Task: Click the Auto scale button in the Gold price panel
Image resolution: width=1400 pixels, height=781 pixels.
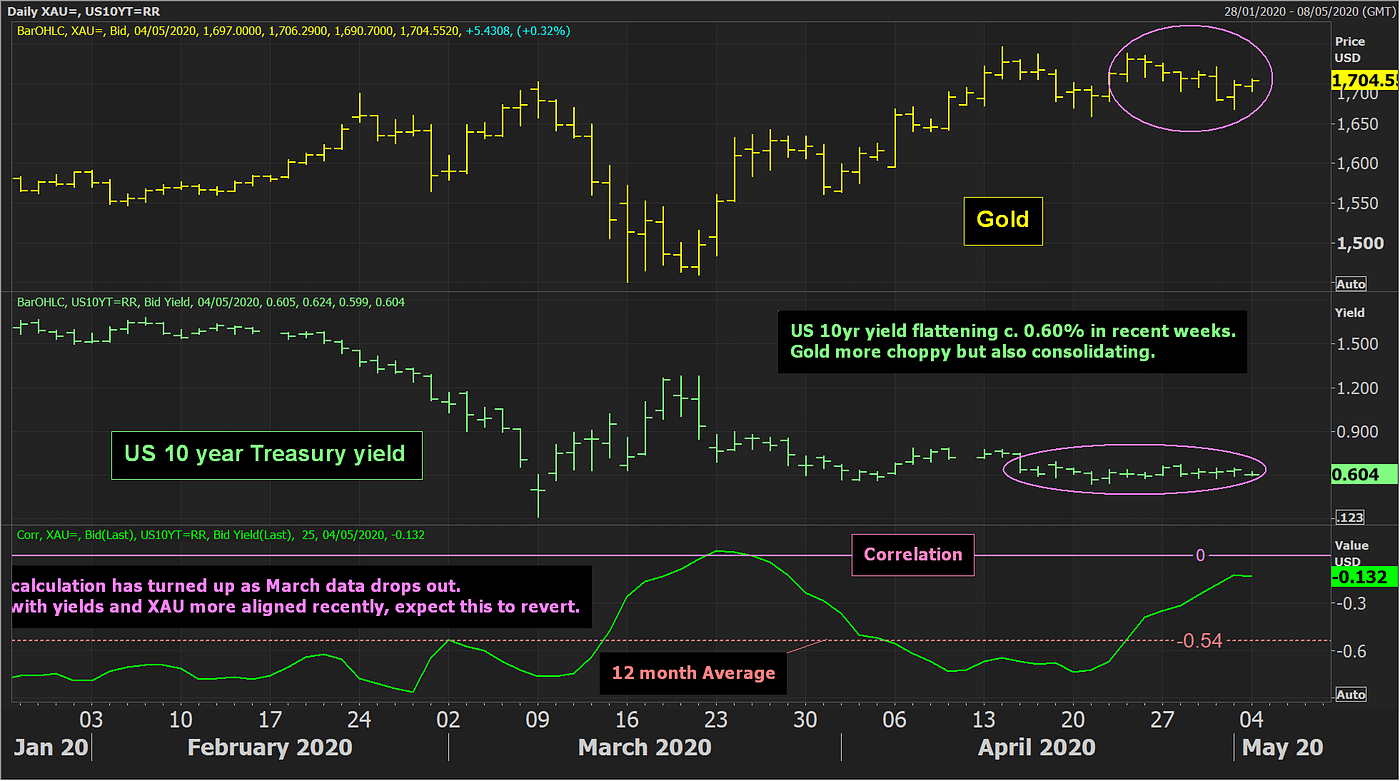Action: 1350,284
